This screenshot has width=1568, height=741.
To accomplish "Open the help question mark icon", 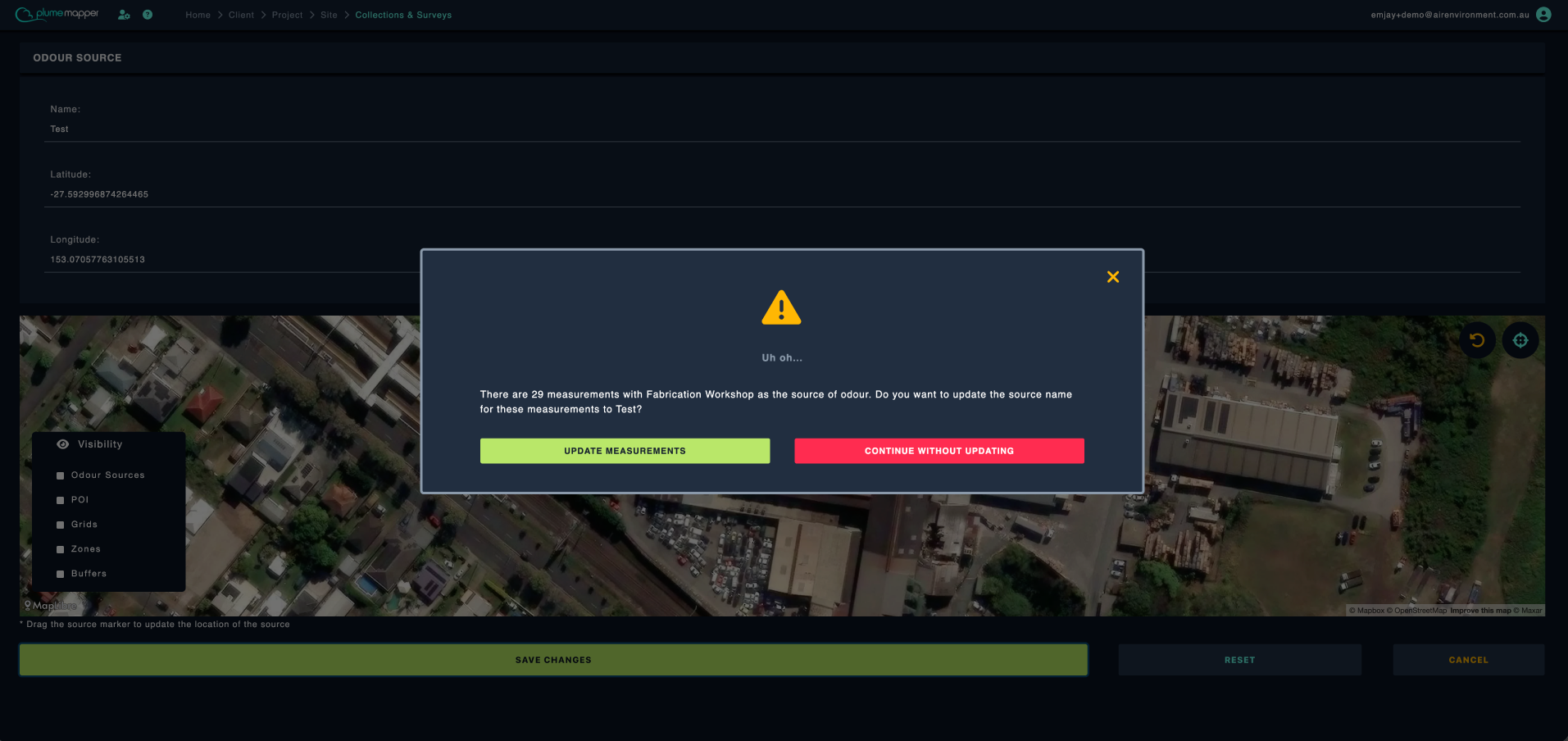I will click(x=148, y=15).
